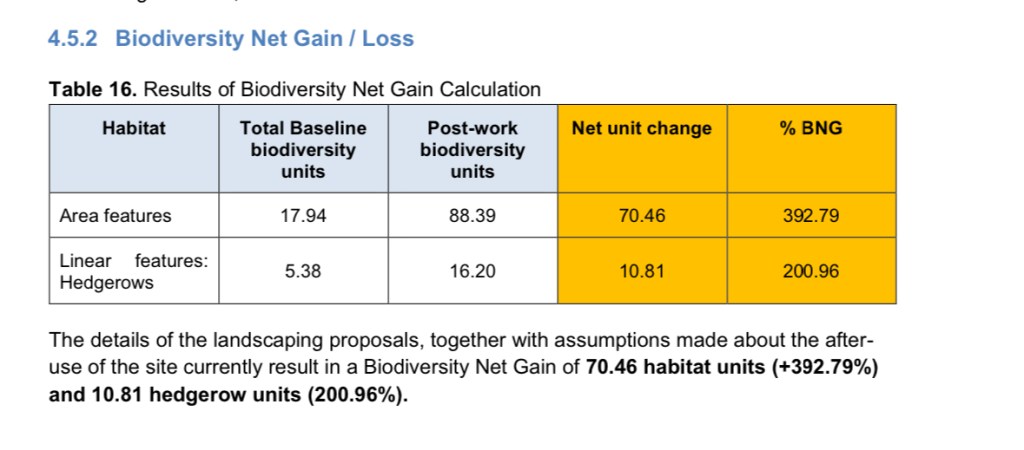
Task: Click bold text '70.46 habitat units (+392.79%)'
Action: pos(732,366)
